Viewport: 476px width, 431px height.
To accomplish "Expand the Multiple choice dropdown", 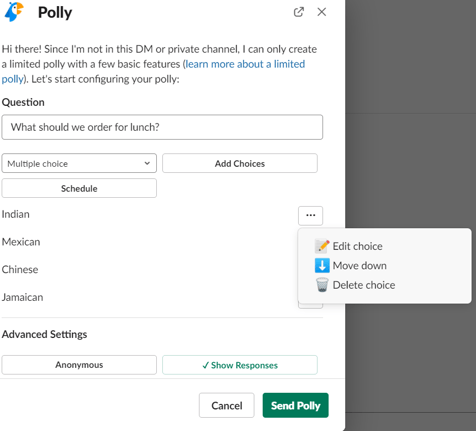I will click(x=79, y=163).
